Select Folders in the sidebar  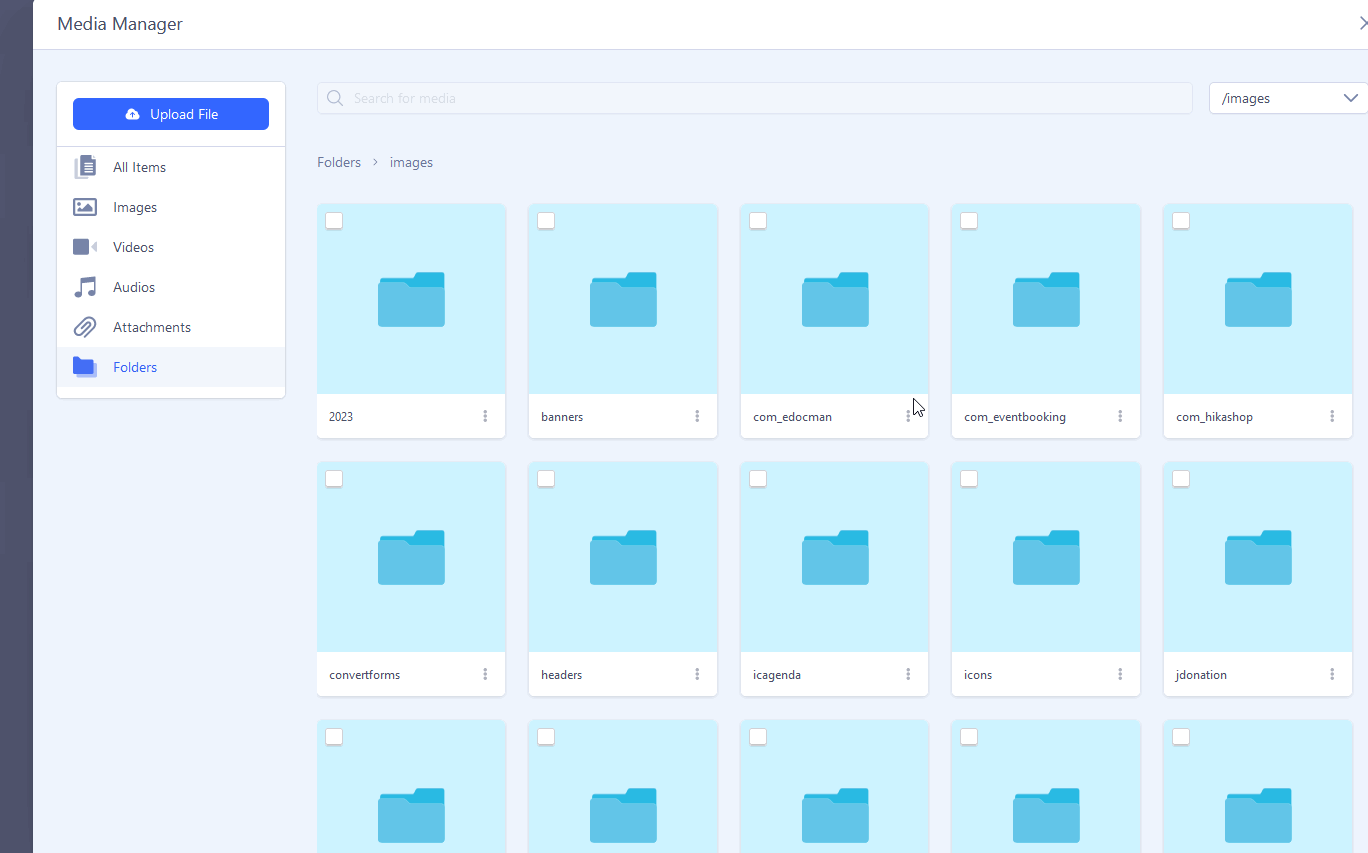(135, 367)
